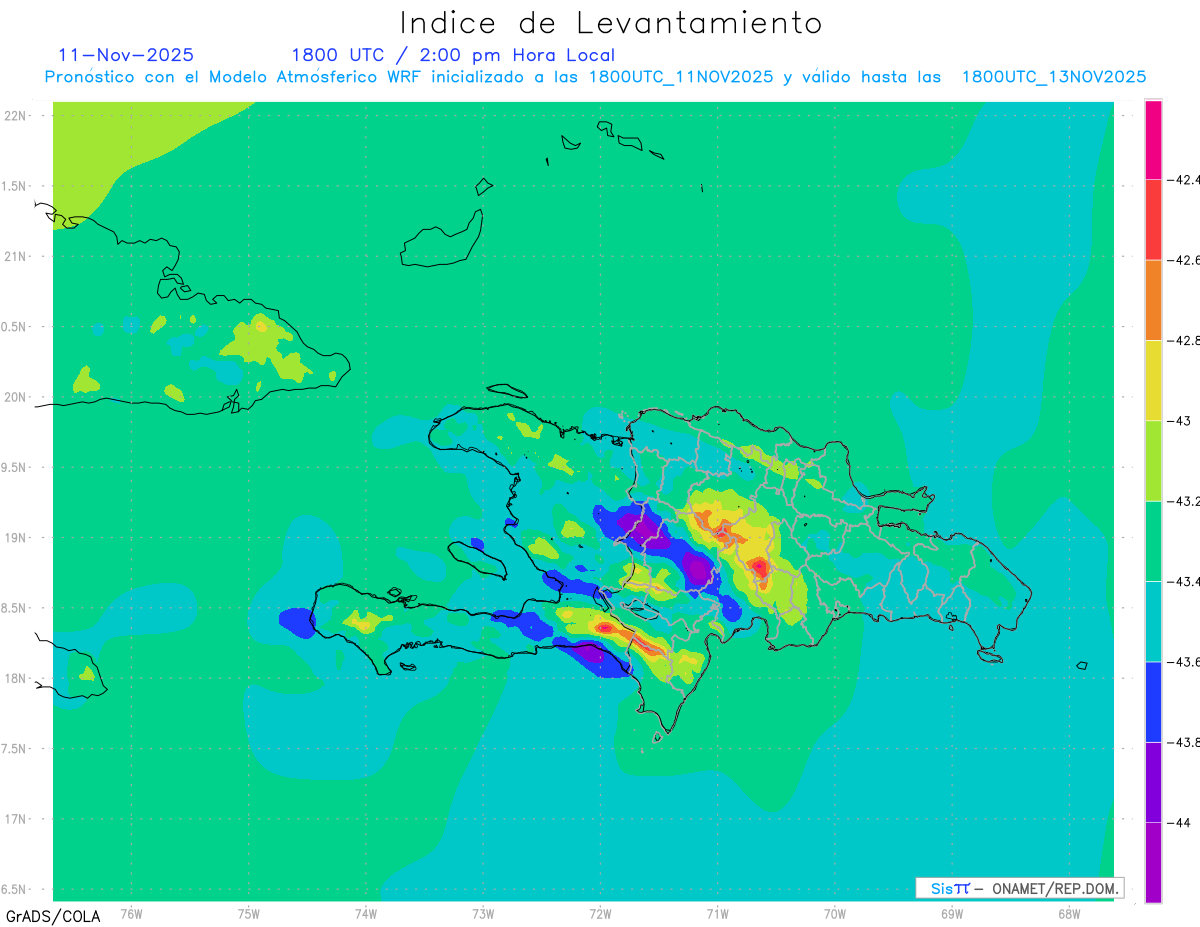Screen dimensions: 1200x927
Task: Click the '-42.8' legend value
Action: [x=1183, y=341]
